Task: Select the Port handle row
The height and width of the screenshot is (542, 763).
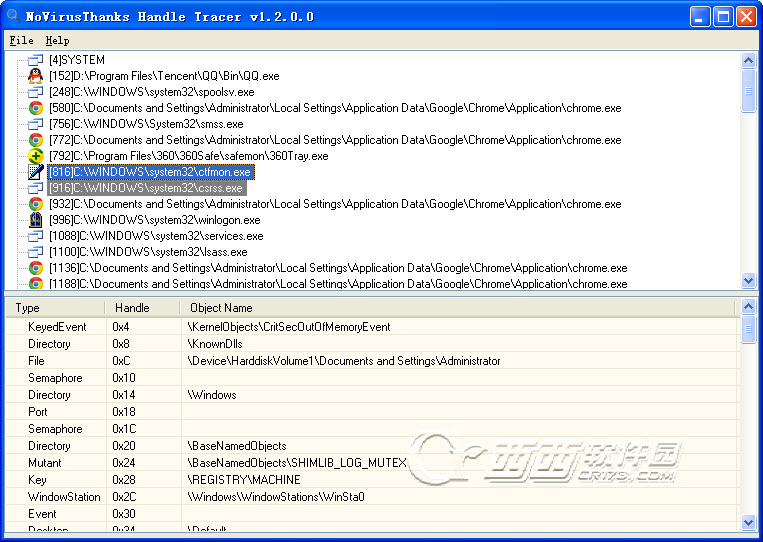Action: point(372,412)
